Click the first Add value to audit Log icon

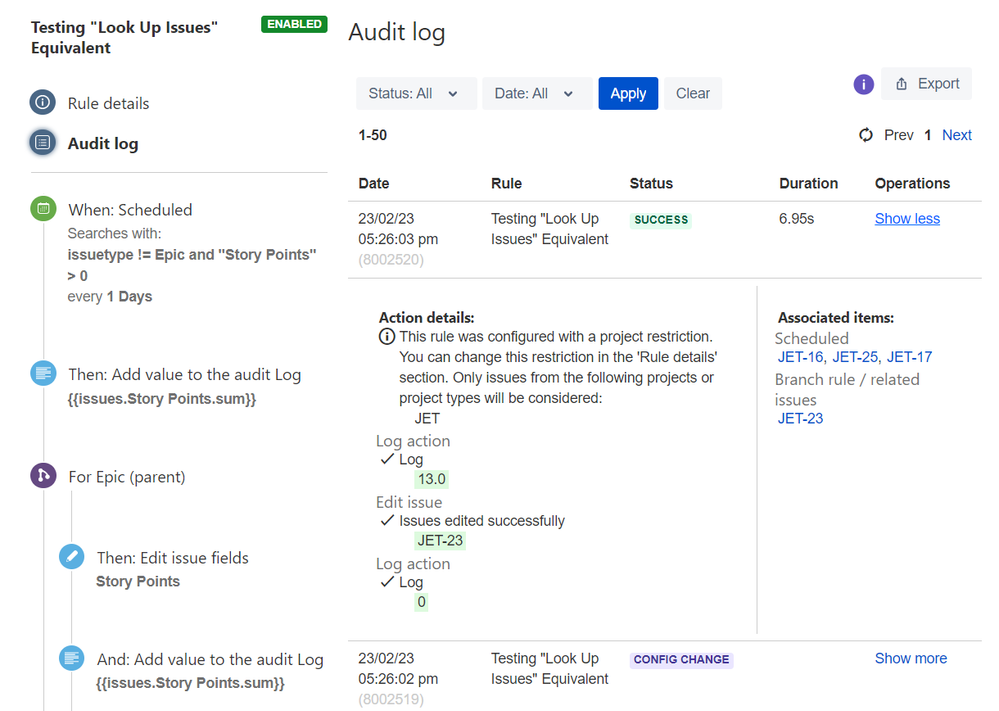(43, 373)
